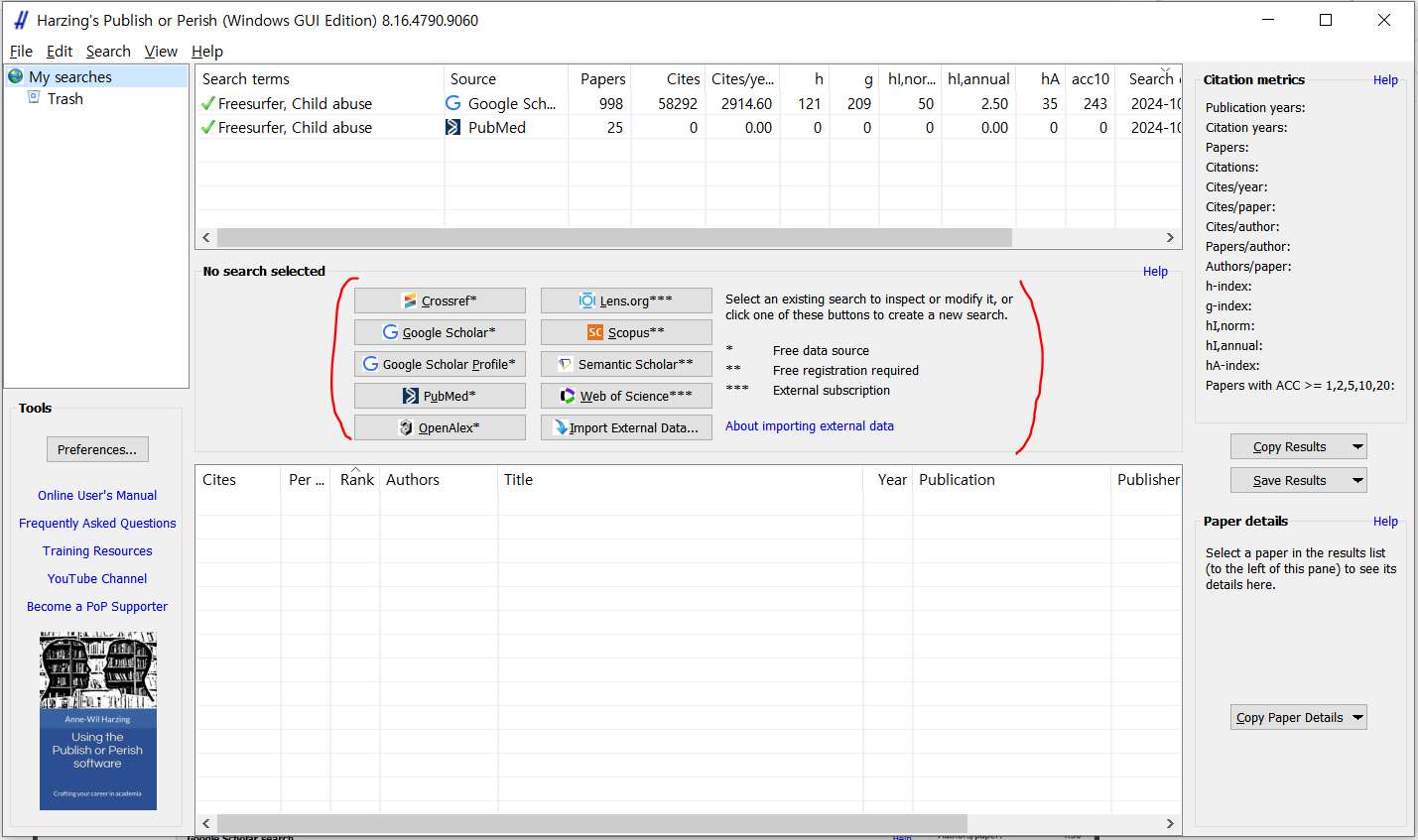The image size is (1418, 840).
Task: Click the Save Results button
Action: click(1289, 480)
